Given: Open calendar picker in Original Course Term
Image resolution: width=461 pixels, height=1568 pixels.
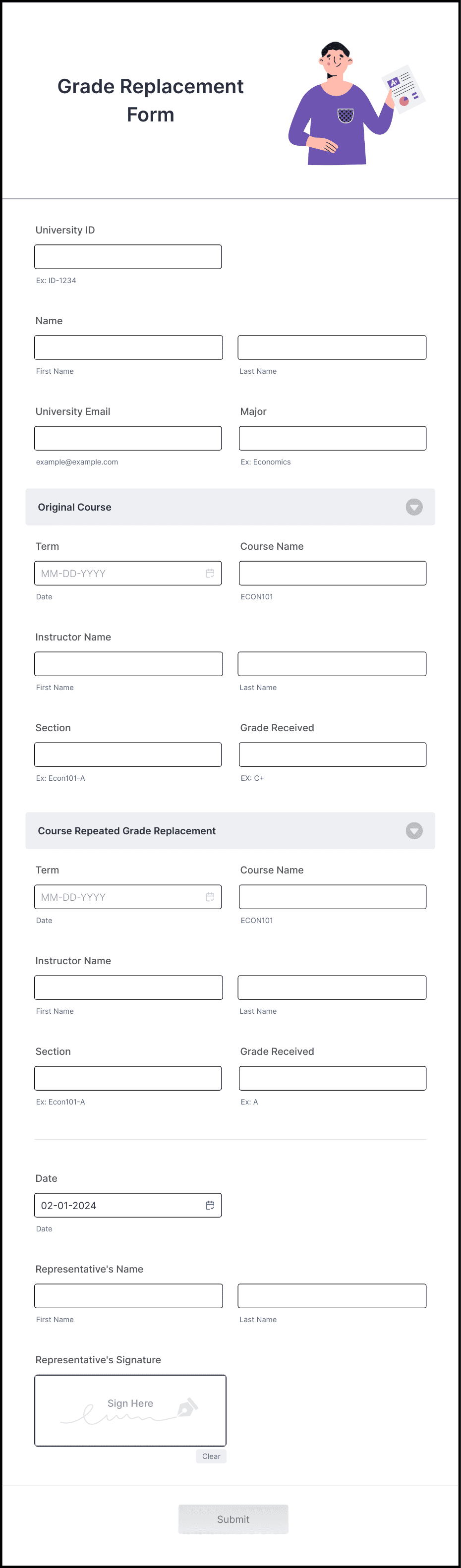Looking at the screenshot, I should (x=210, y=574).
